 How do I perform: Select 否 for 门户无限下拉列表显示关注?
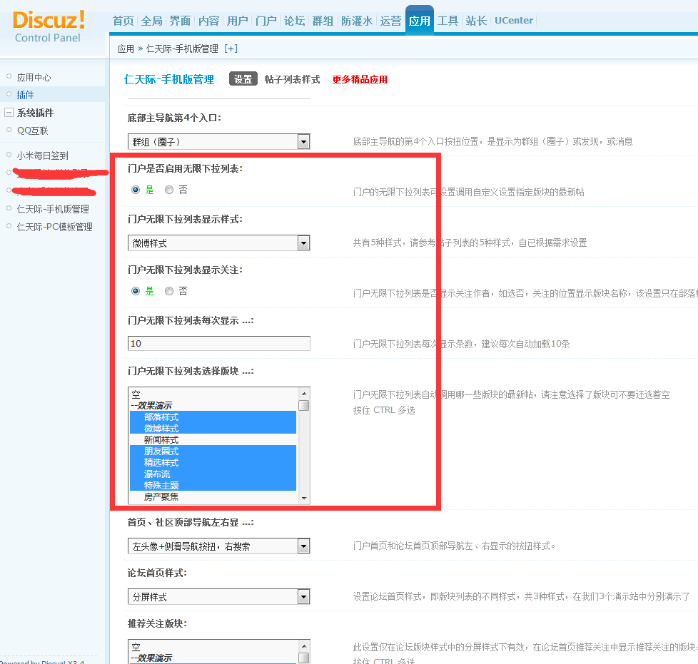coord(169,291)
